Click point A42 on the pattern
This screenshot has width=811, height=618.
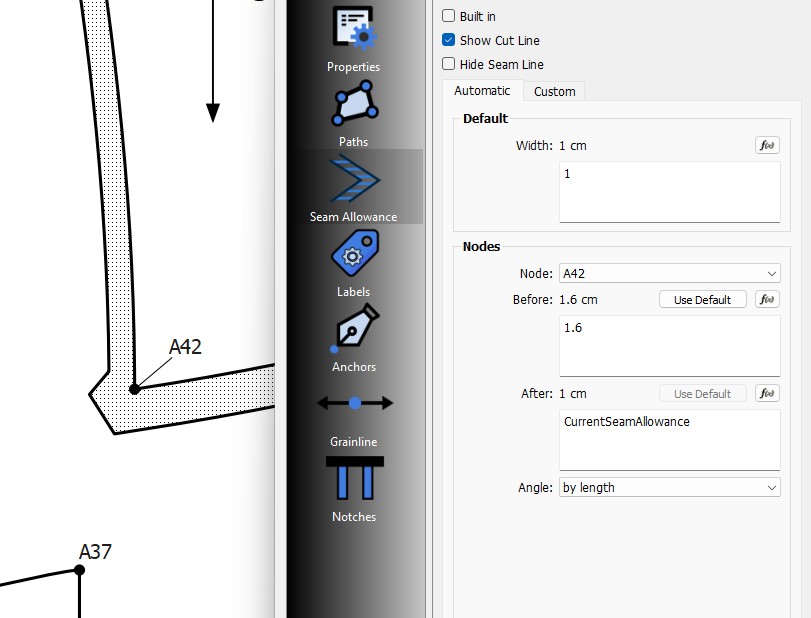(x=134, y=388)
